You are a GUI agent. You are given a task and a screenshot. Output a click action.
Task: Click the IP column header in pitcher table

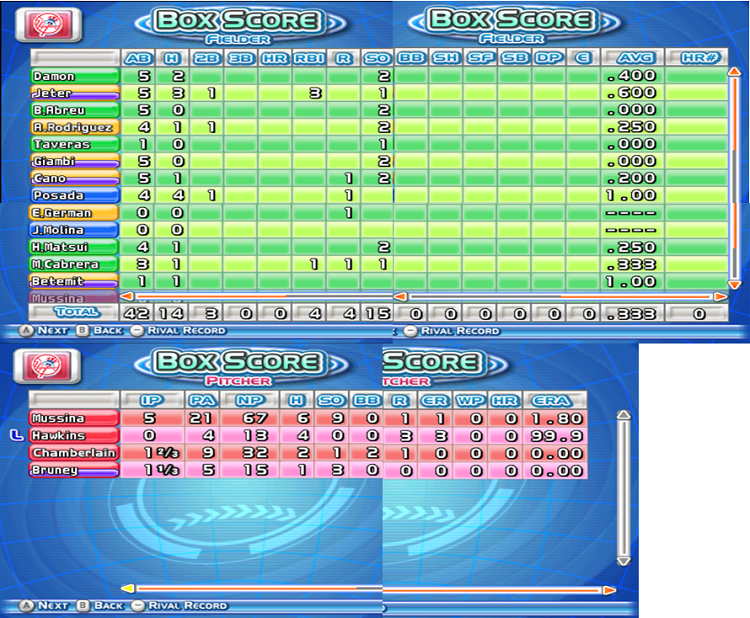tap(152, 400)
